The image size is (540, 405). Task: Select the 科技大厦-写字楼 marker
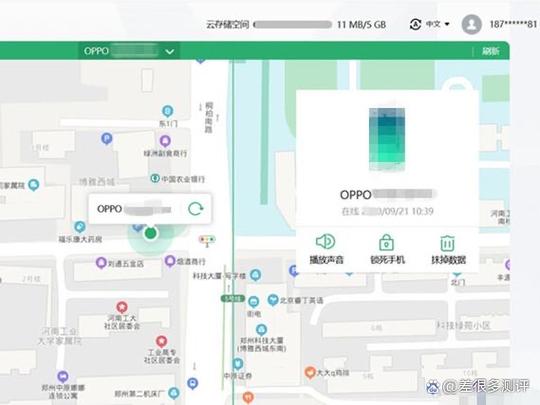click(256, 274)
